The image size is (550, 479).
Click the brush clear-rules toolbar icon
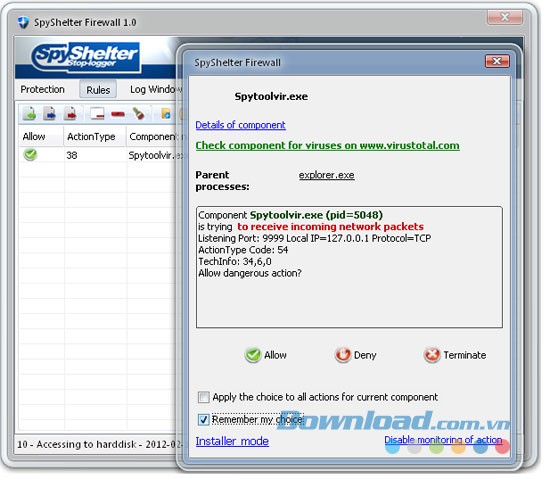[x=139, y=114]
